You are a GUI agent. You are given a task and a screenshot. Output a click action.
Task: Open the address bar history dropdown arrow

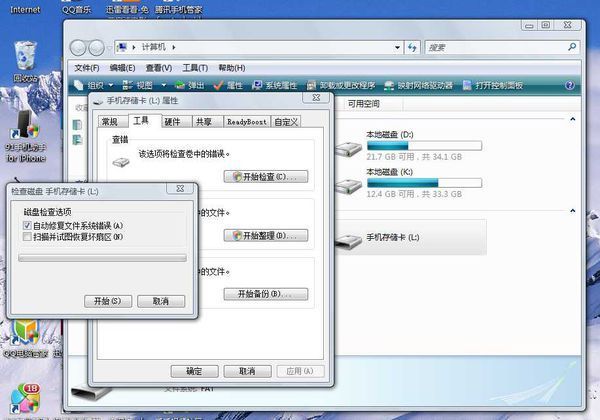click(x=398, y=47)
